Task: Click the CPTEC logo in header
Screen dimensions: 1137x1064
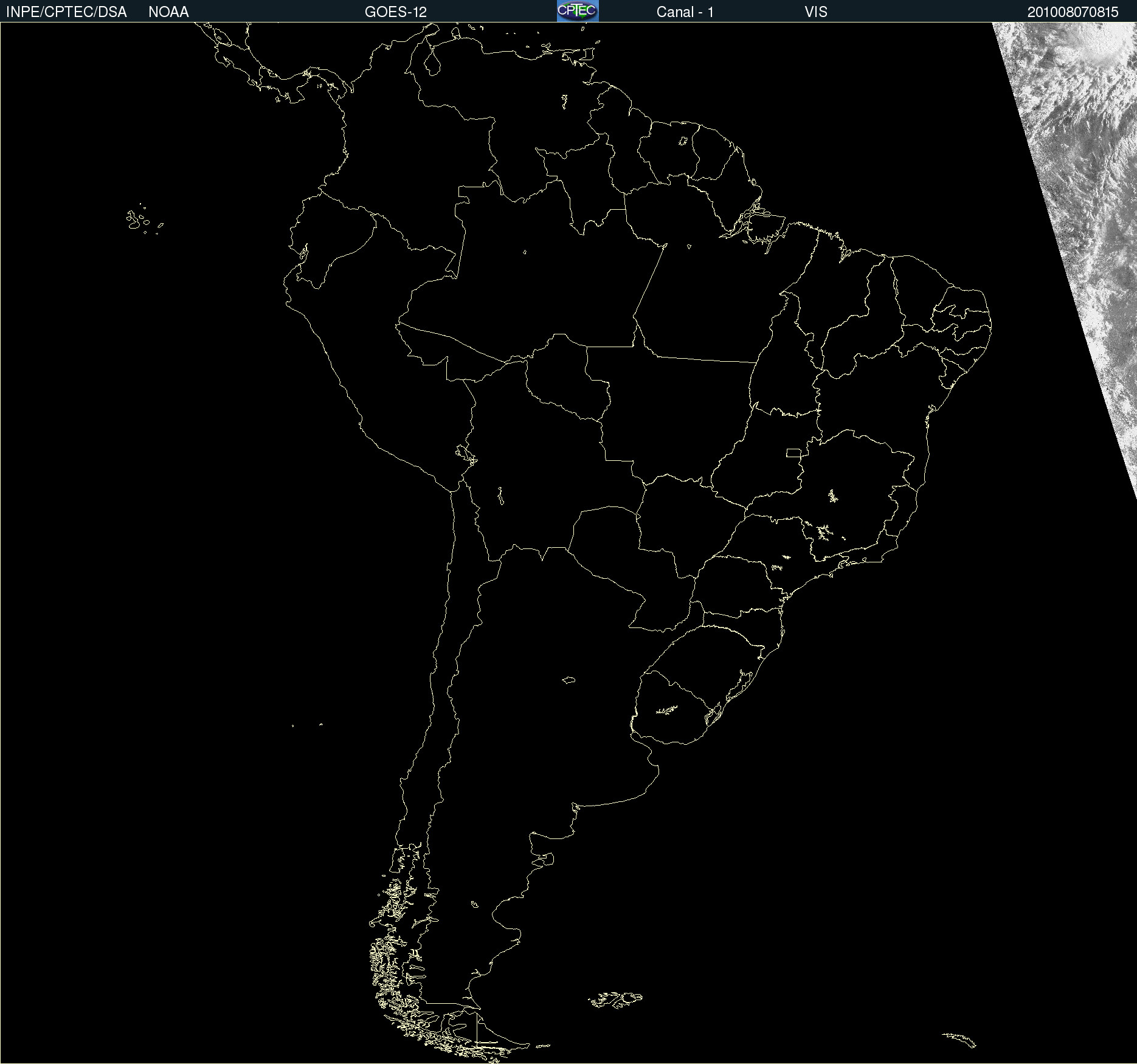Action: click(578, 11)
